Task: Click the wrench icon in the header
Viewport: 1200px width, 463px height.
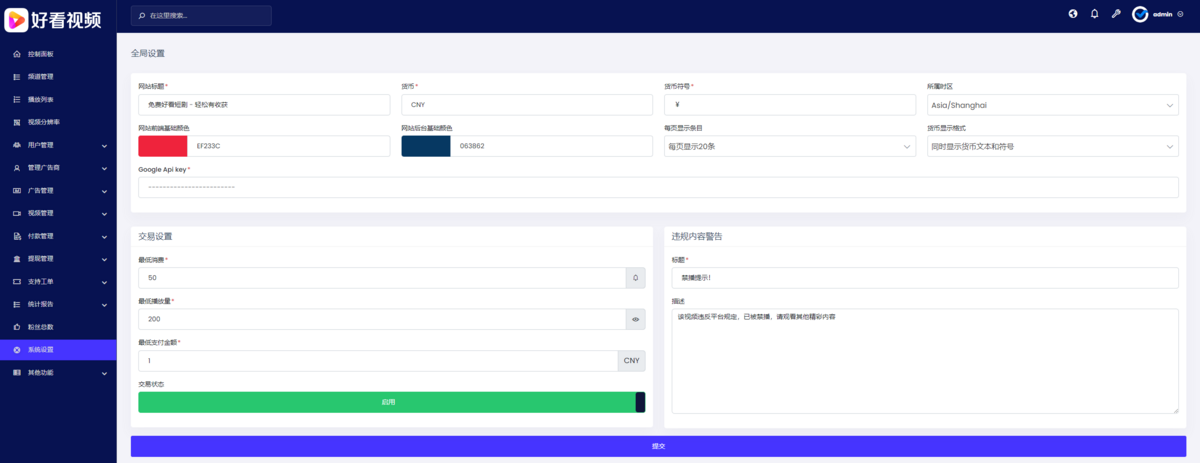Action: [1116, 14]
